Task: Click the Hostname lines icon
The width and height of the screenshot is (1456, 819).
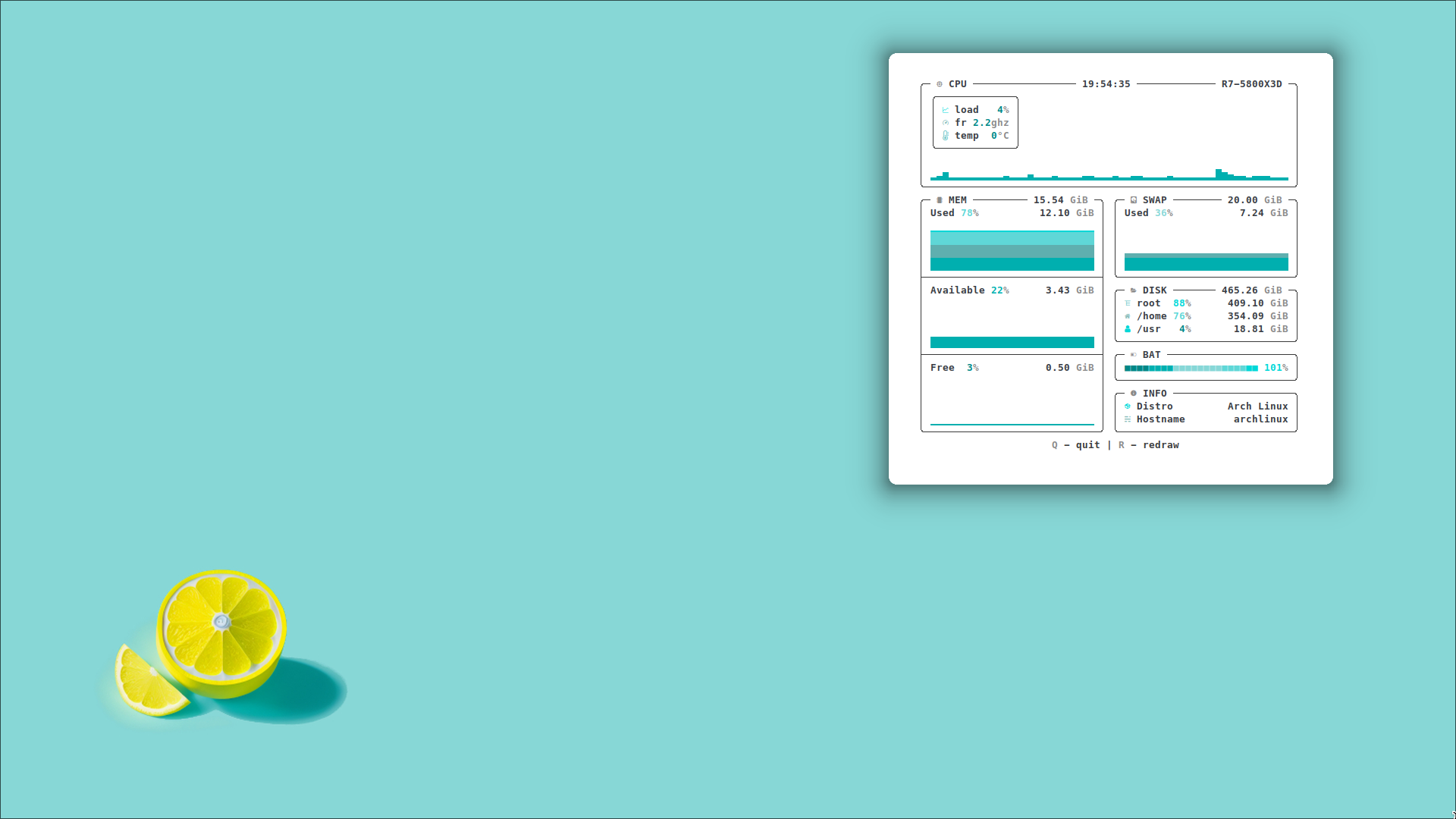Action: point(1128,419)
